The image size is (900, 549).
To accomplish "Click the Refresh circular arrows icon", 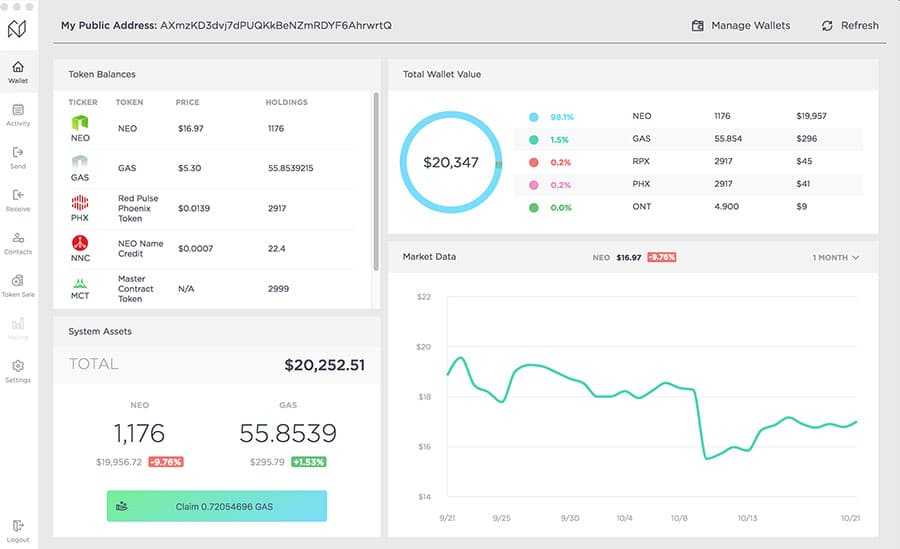I will pos(827,25).
